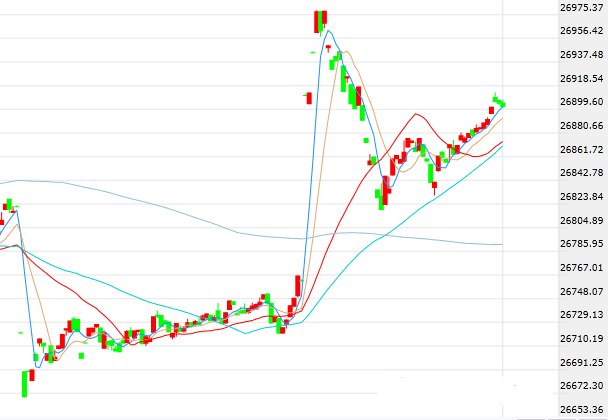Select the 26691.25 price axis label

[580, 362]
